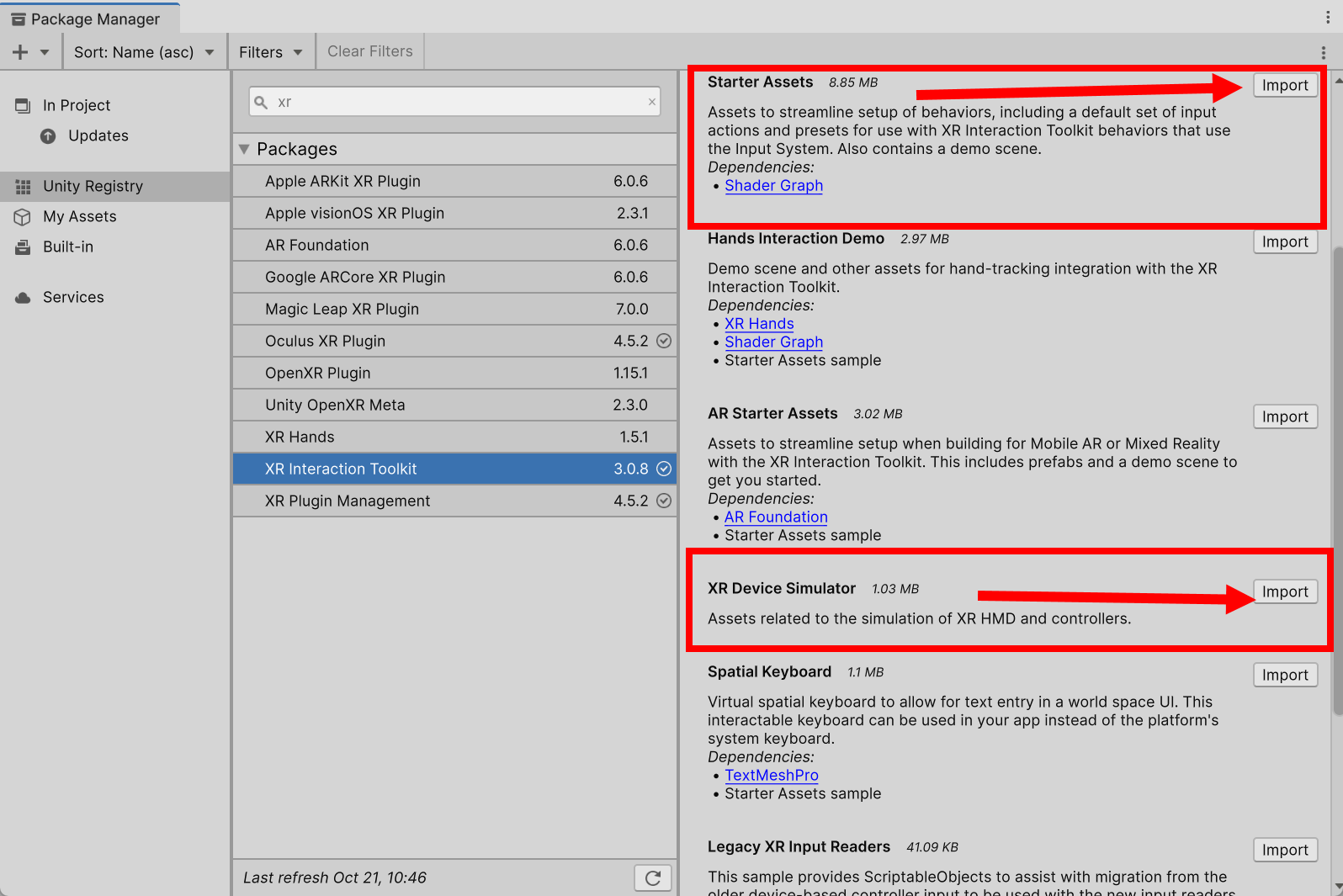Image resolution: width=1343 pixels, height=896 pixels.
Task: Click the Unity Registry grid icon
Action: click(x=23, y=186)
